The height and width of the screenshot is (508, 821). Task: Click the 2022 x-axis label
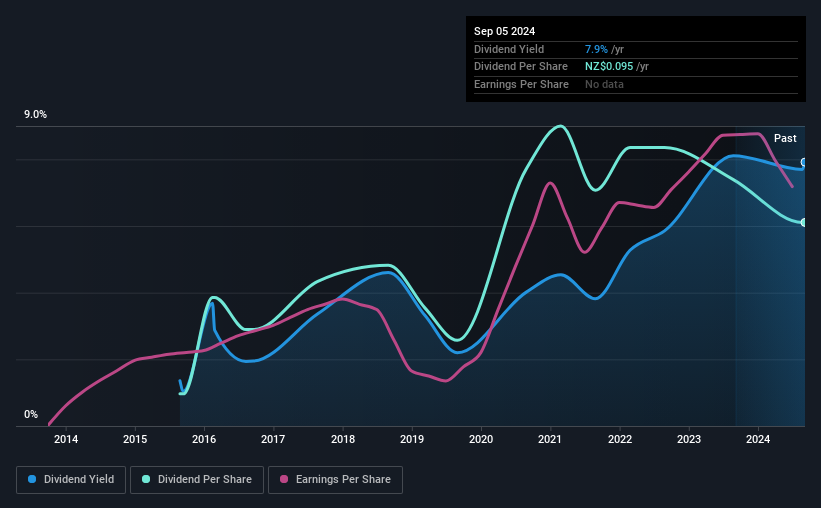click(620, 439)
